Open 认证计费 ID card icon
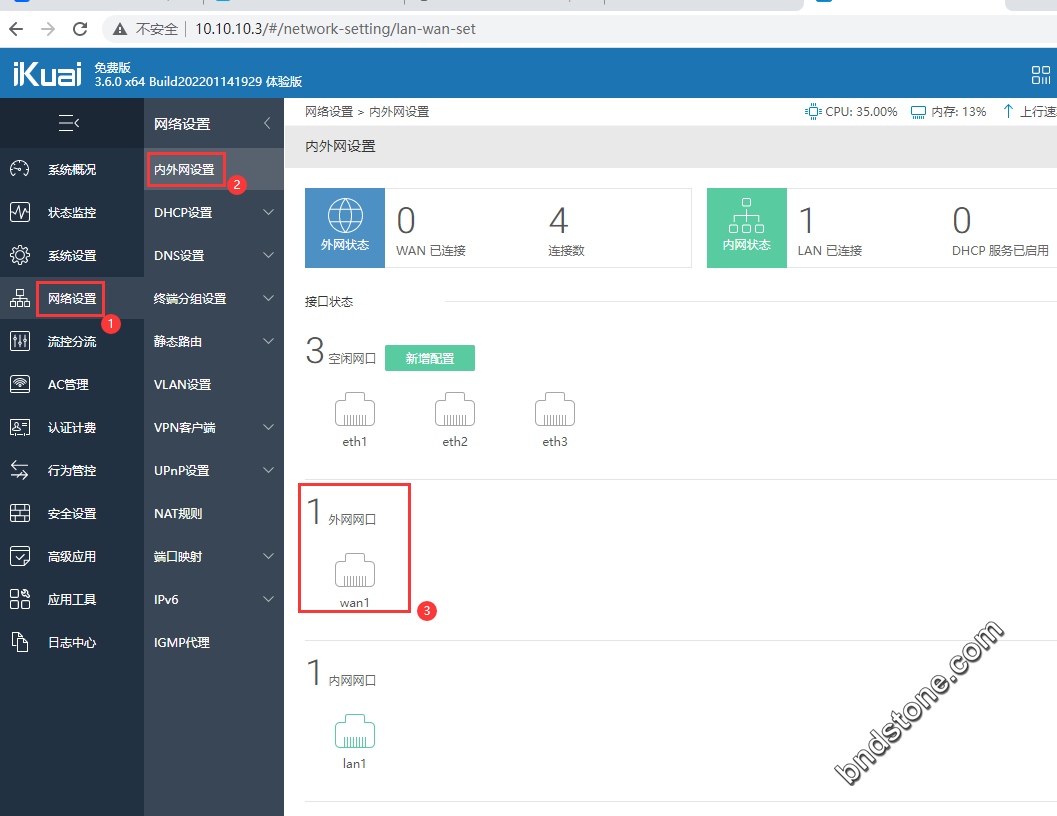The height and width of the screenshot is (816, 1057). pos(20,427)
